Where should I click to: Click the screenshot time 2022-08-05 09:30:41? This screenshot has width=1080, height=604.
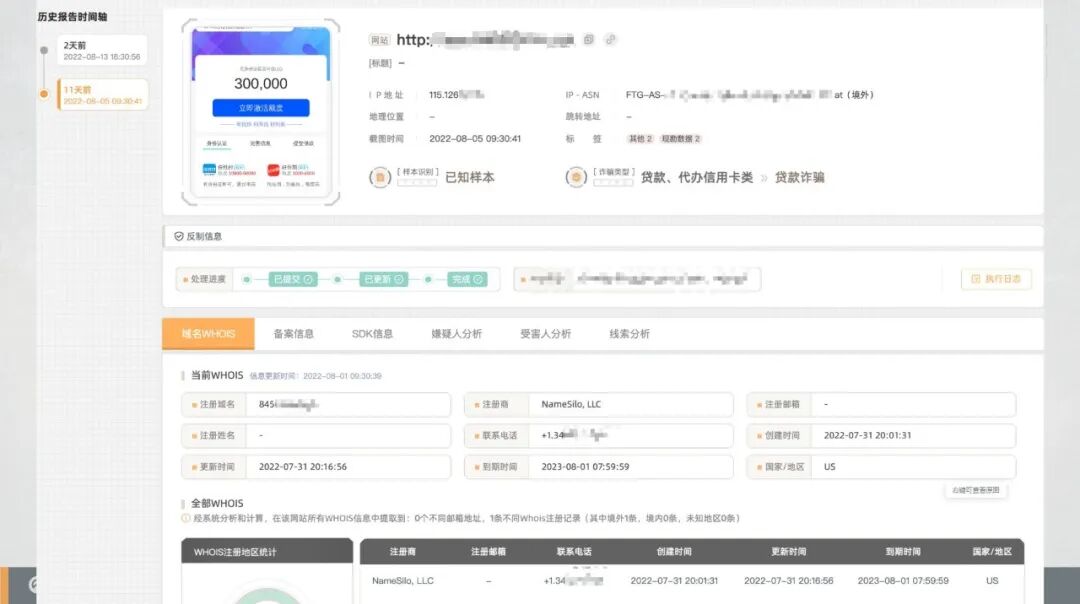(x=475, y=138)
